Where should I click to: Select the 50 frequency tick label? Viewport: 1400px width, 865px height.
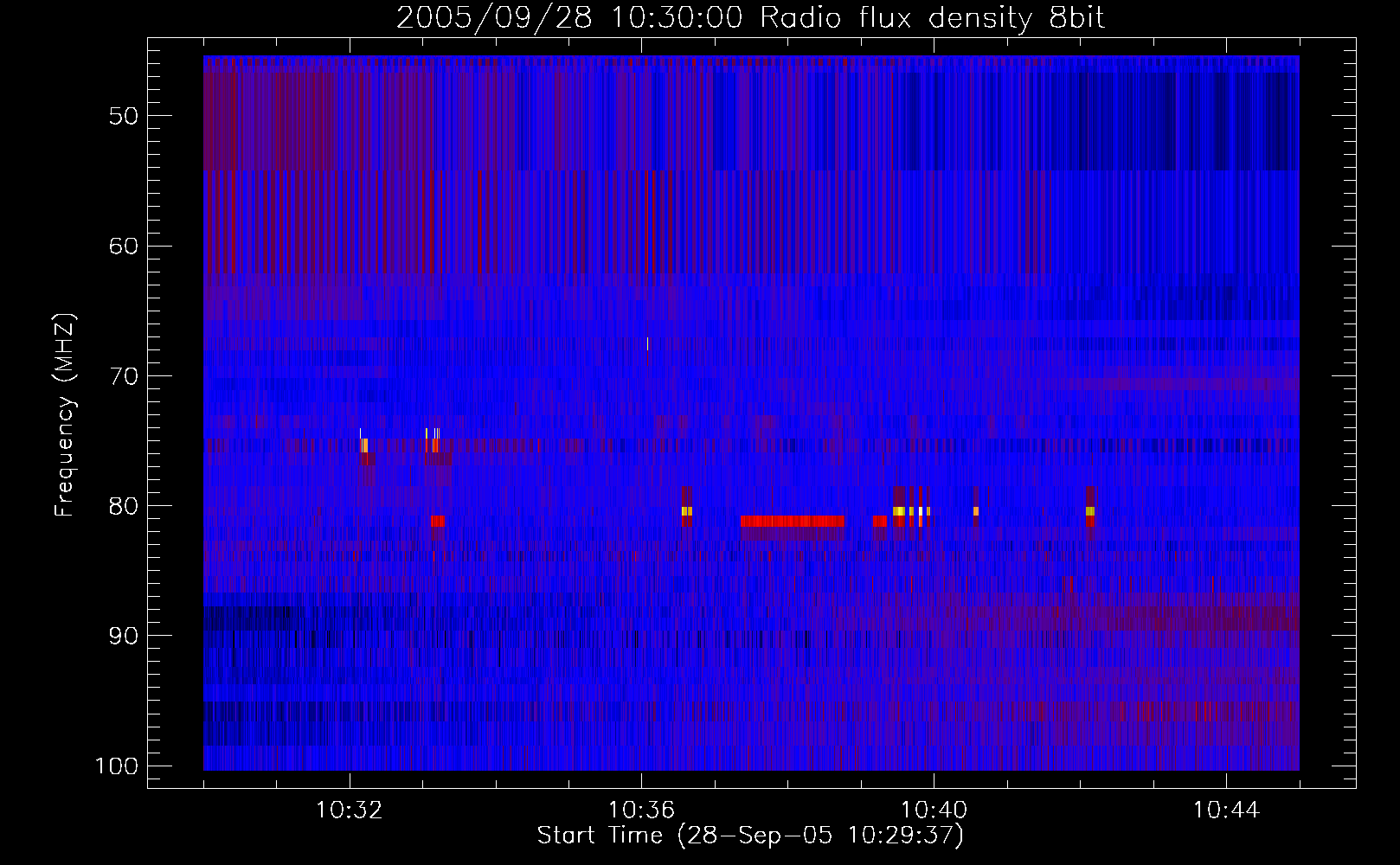click(x=124, y=116)
